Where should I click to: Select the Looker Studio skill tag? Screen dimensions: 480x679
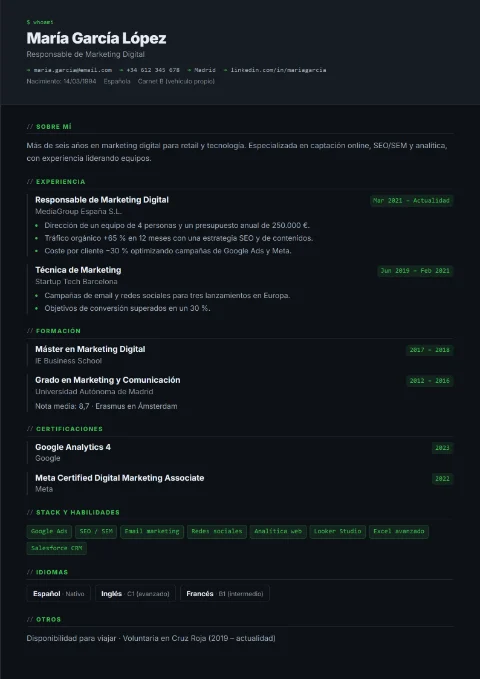tap(337, 532)
